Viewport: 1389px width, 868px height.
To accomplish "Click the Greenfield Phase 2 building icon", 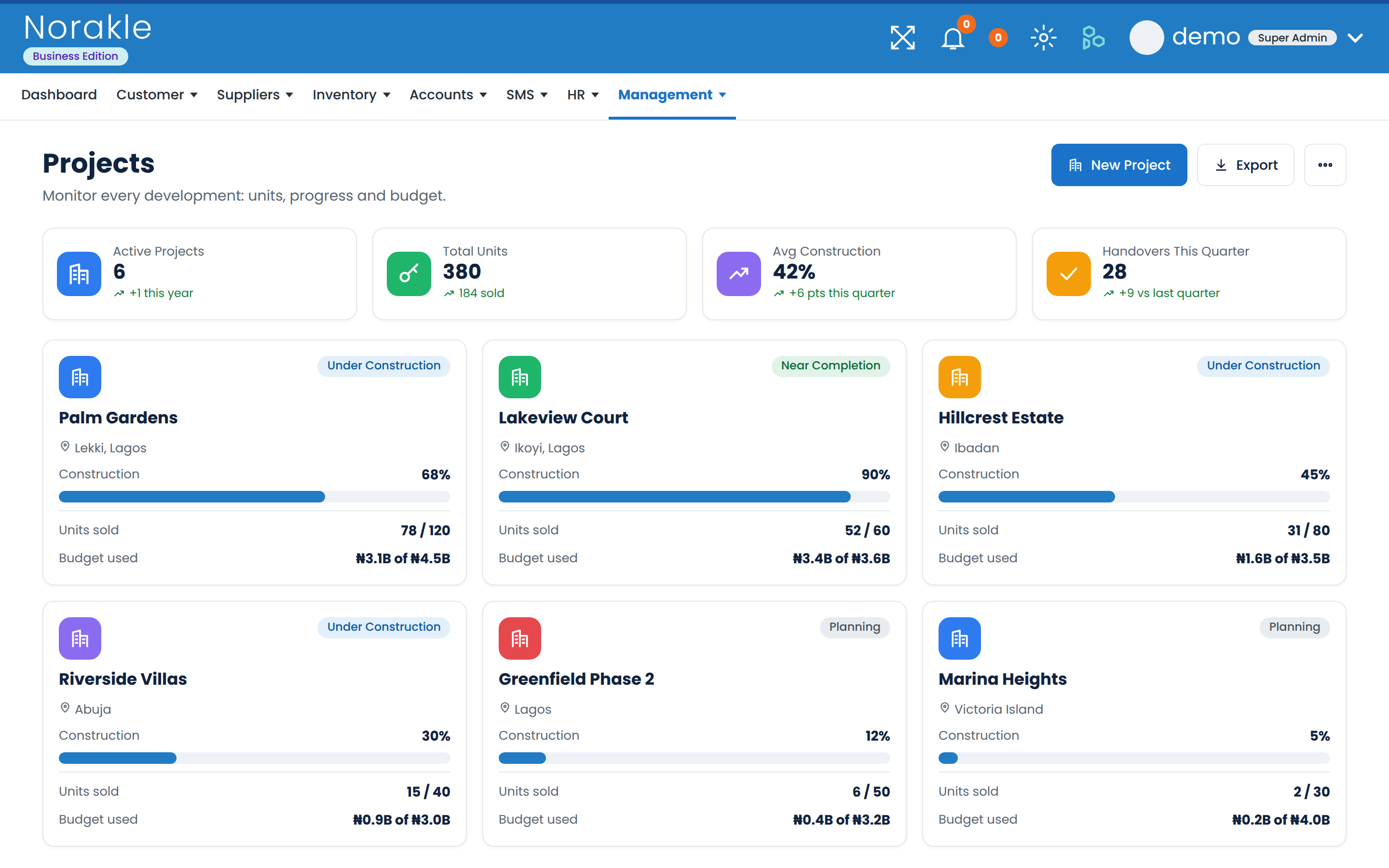I will [x=519, y=638].
